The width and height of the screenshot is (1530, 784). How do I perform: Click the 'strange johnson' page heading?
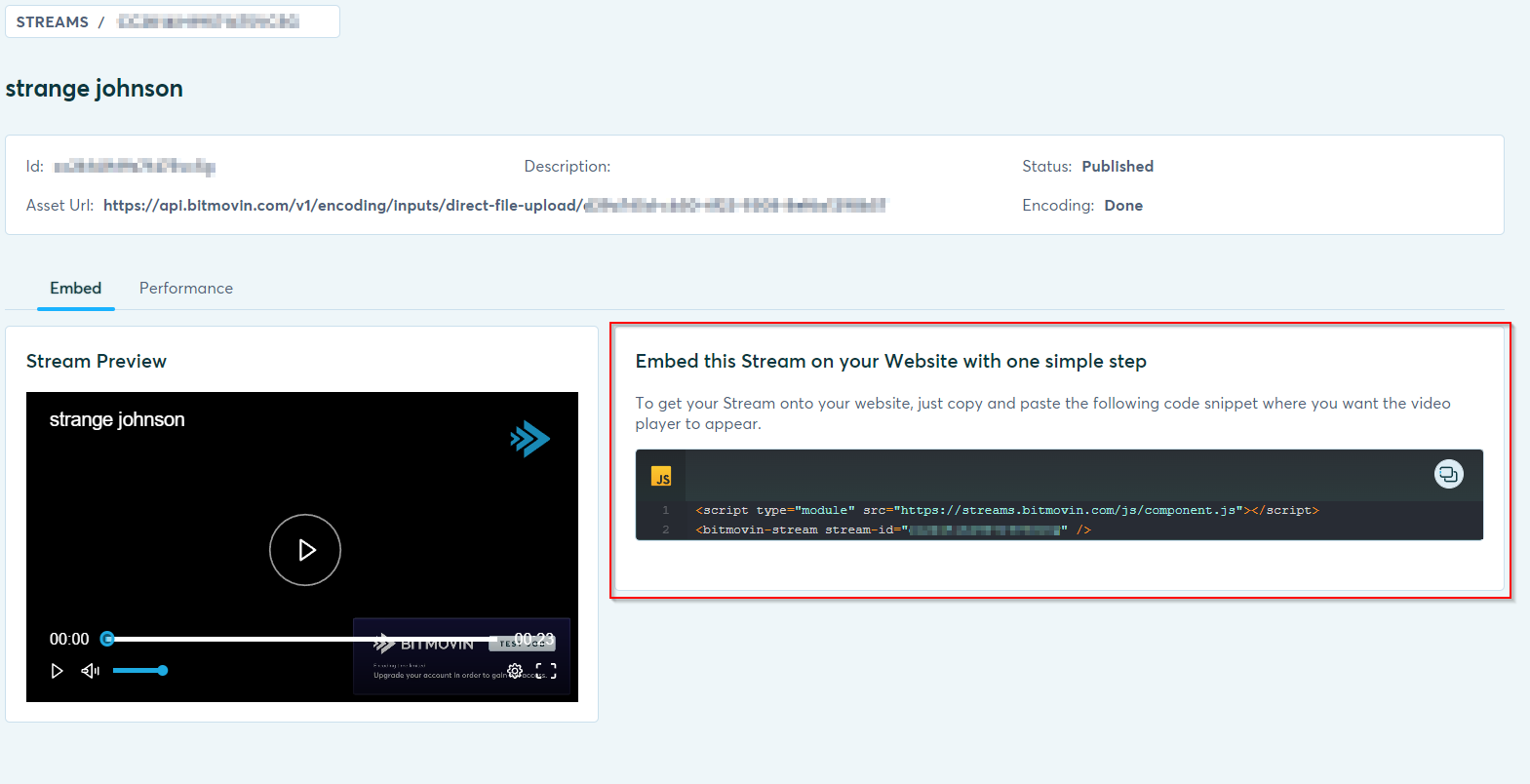click(95, 89)
